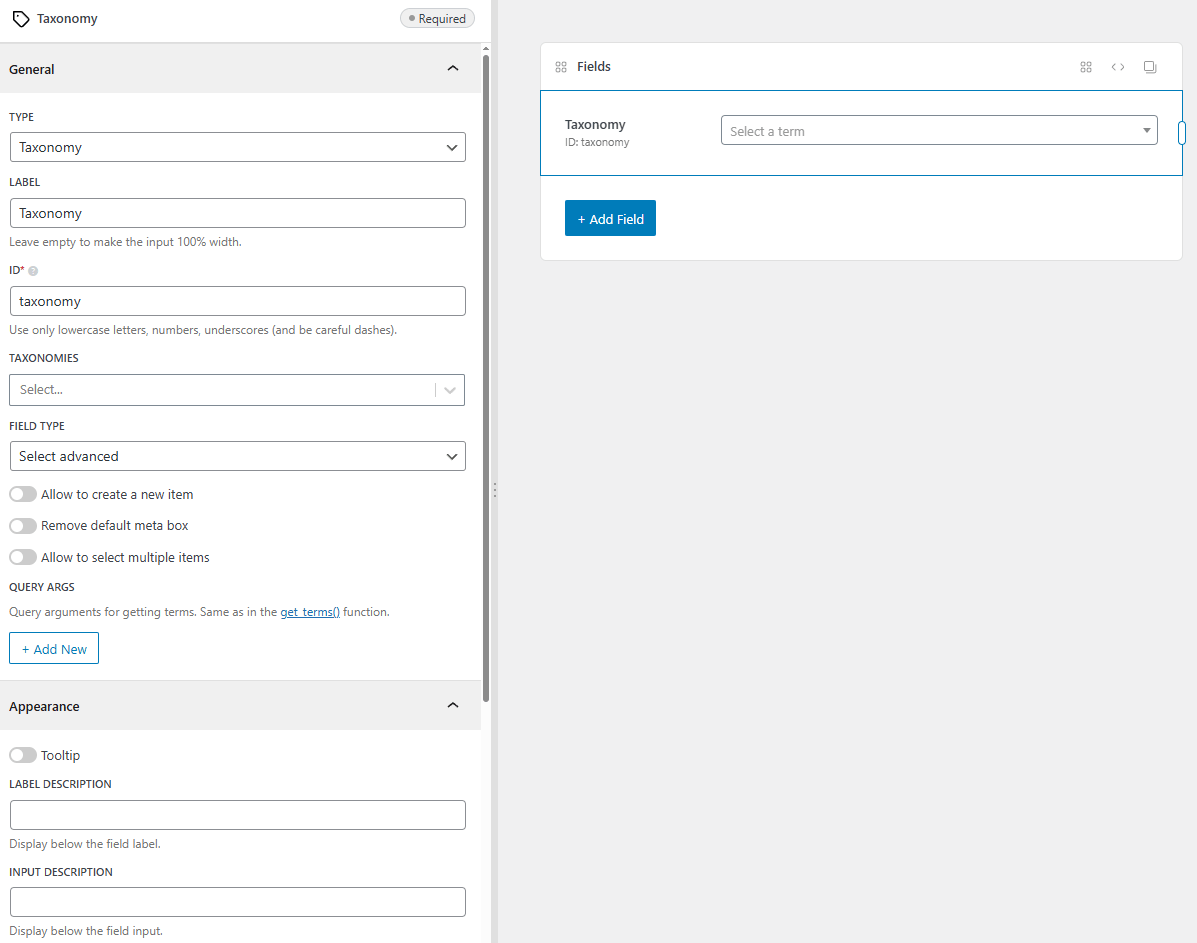Enable Allow to create a new item
This screenshot has height=943, width=1197.
pyautogui.click(x=23, y=494)
